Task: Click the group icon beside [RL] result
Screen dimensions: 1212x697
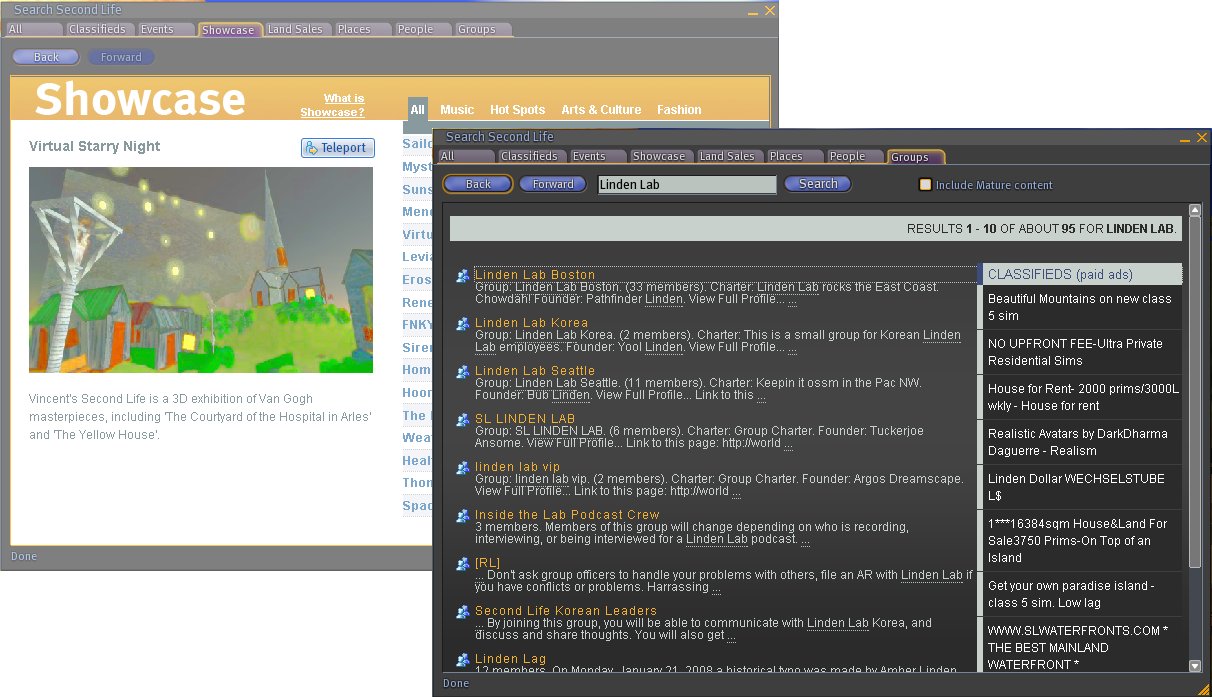Action: coord(462,564)
